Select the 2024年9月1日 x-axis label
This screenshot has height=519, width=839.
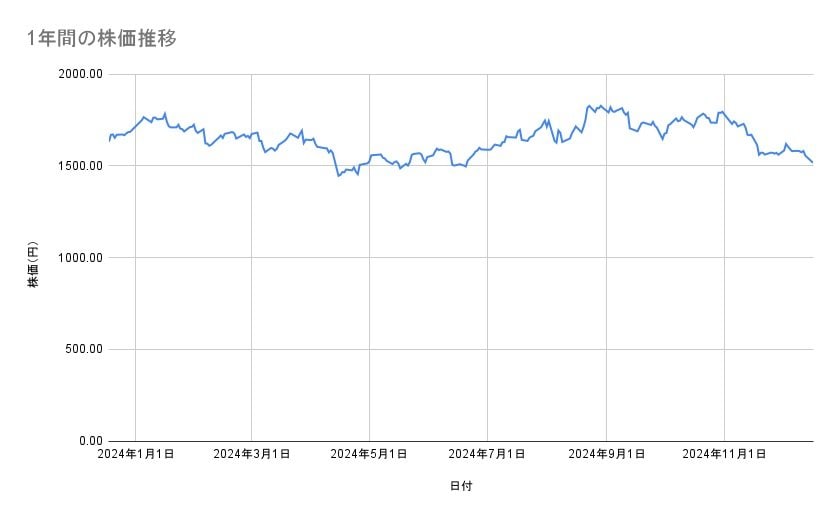click(606, 454)
